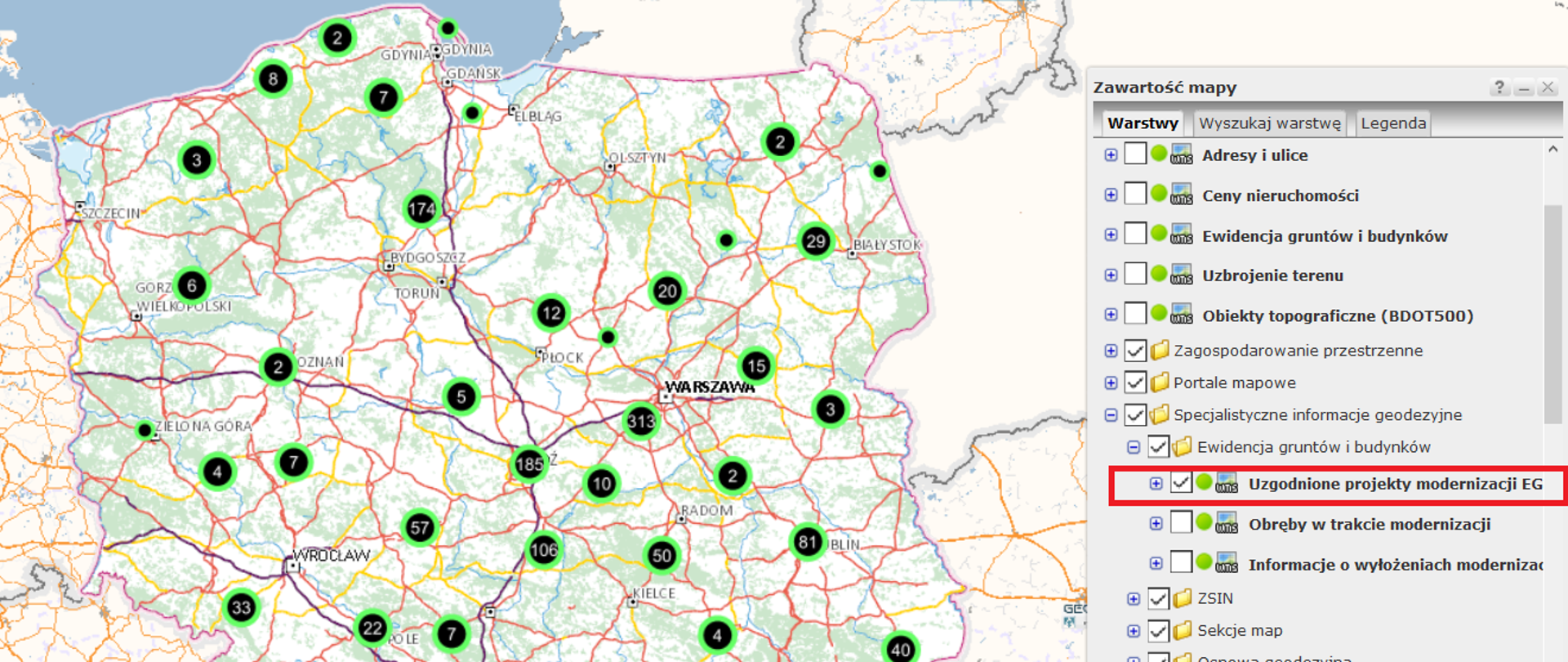
Task: Click the WMS icon for Uzbrojenie terenu
Action: [1181, 275]
